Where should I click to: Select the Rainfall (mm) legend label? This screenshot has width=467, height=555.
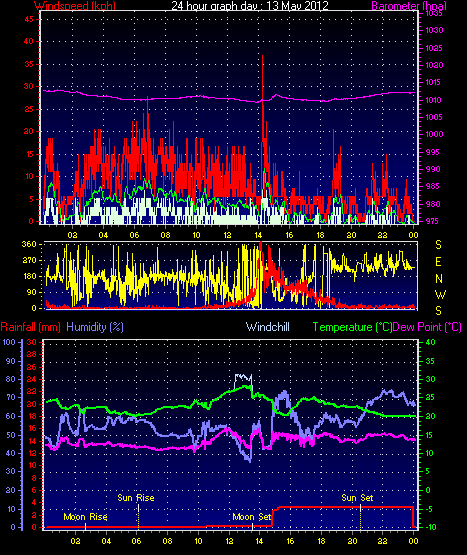pyautogui.click(x=30, y=327)
